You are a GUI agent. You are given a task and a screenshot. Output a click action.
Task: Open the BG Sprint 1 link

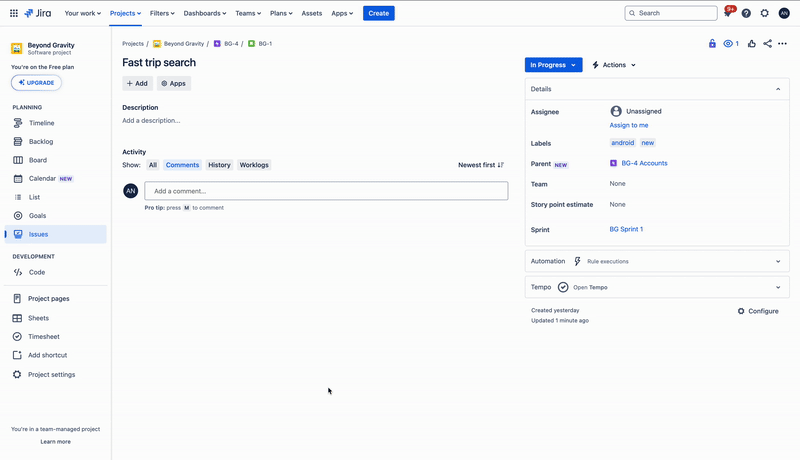click(x=626, y=229)
